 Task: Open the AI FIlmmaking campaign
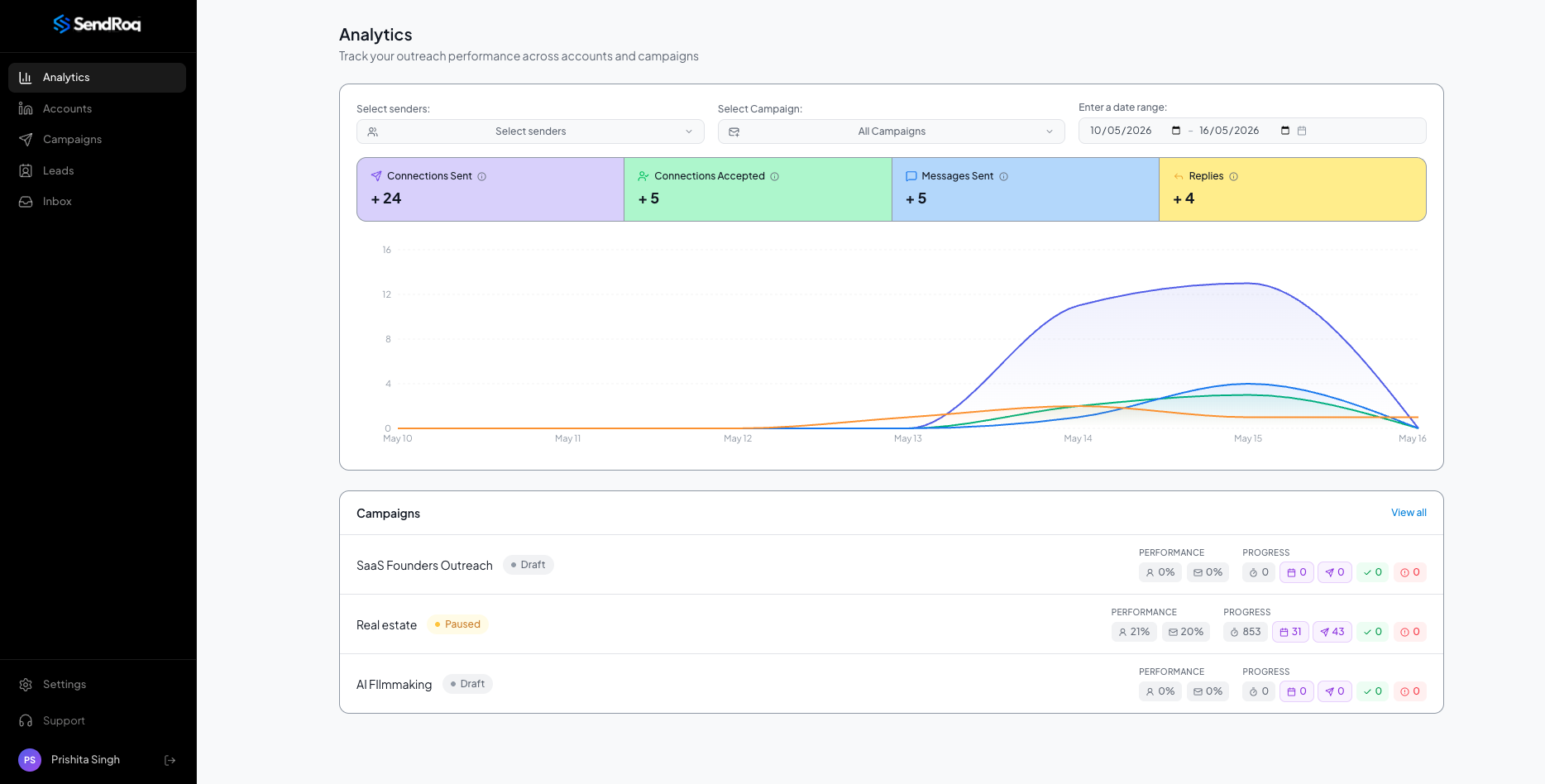[394, 685]
